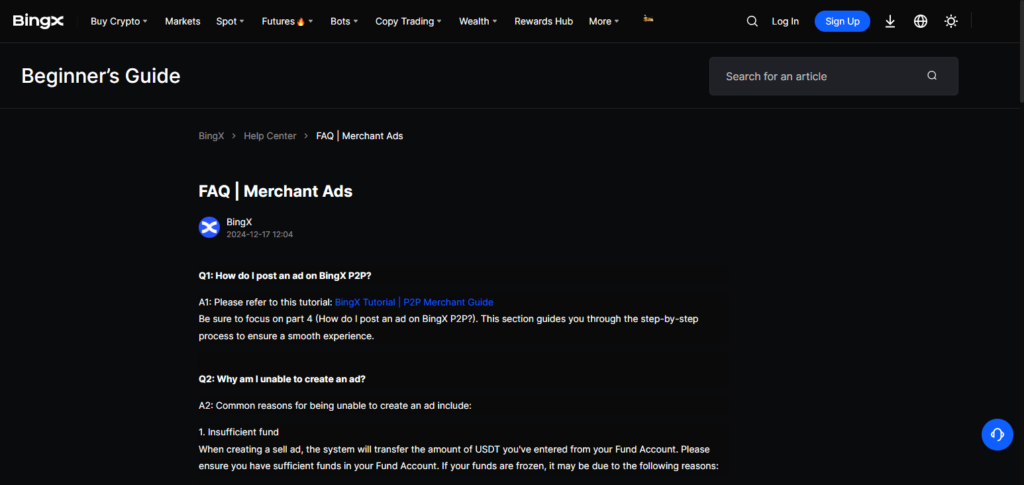The width and height of the screenshot is (1024, 485).
Task: Open the language globe icon
Action: [x=920, y=21]
